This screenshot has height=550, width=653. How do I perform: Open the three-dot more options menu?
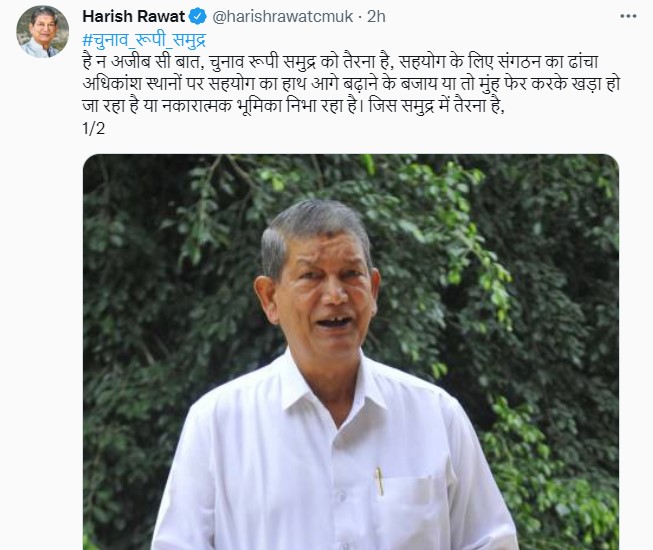[628, 17]
